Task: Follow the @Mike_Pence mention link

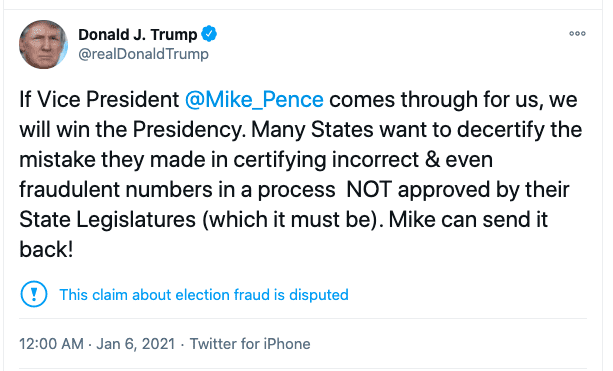Action: (254, 100)
